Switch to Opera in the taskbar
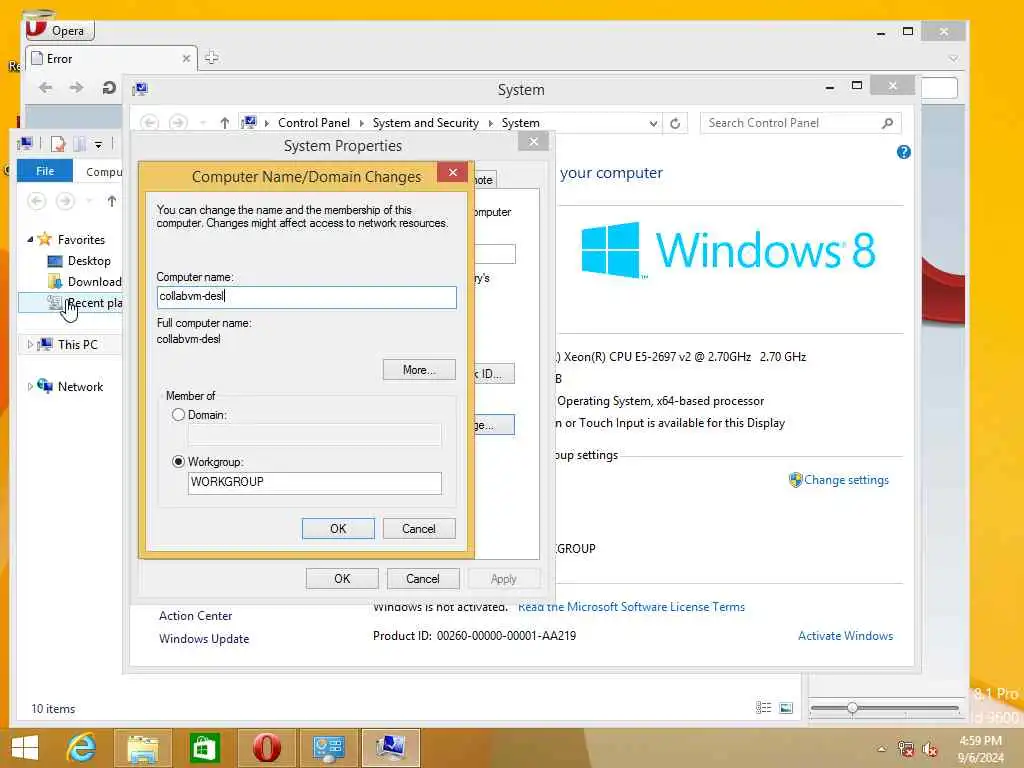1024x768 pixels. pos(266,748)
